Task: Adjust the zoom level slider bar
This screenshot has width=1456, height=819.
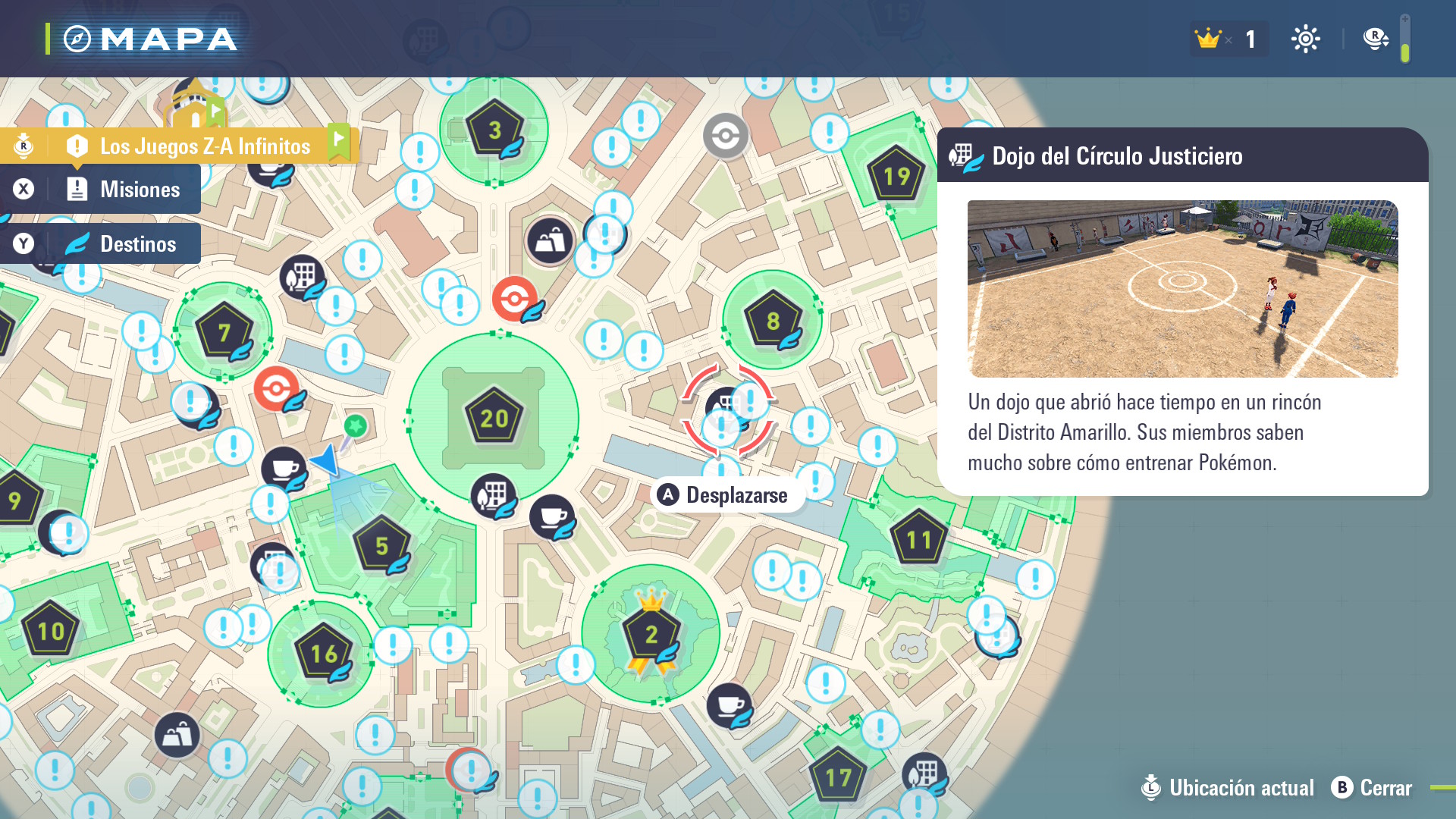Action: [x=1405, y=39]
